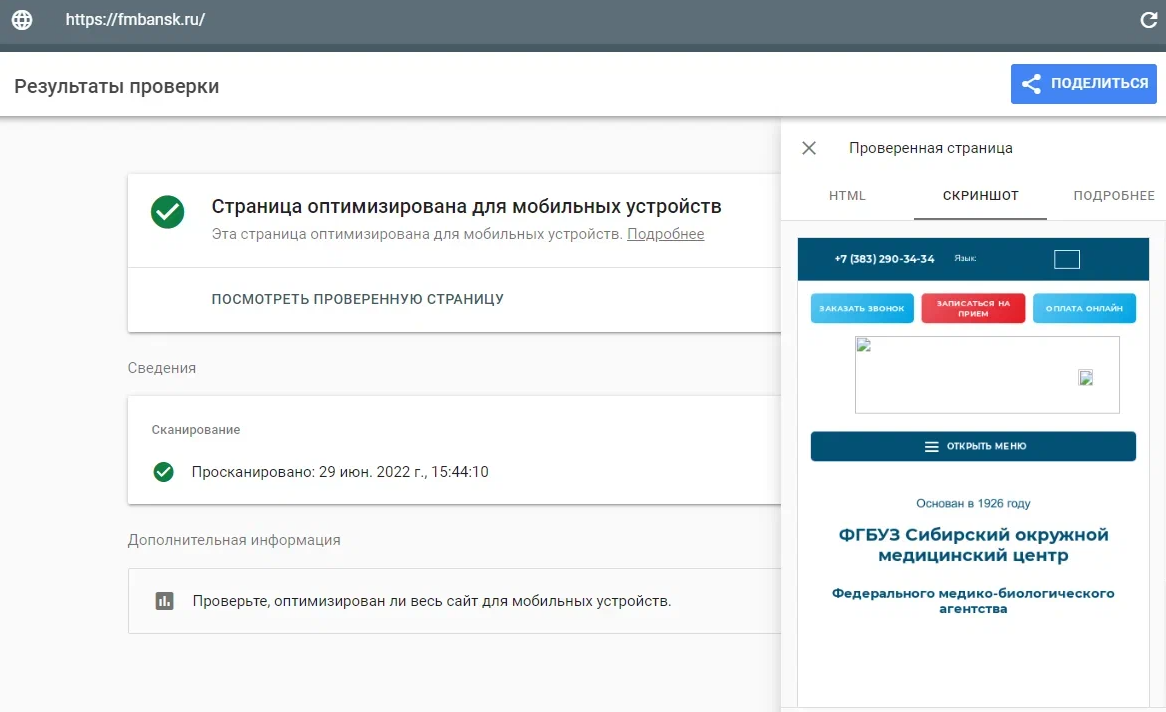
Task: Click the bar chart icon in Дополнительная информация
Action: pyautogui.click(x=164, y=601)
